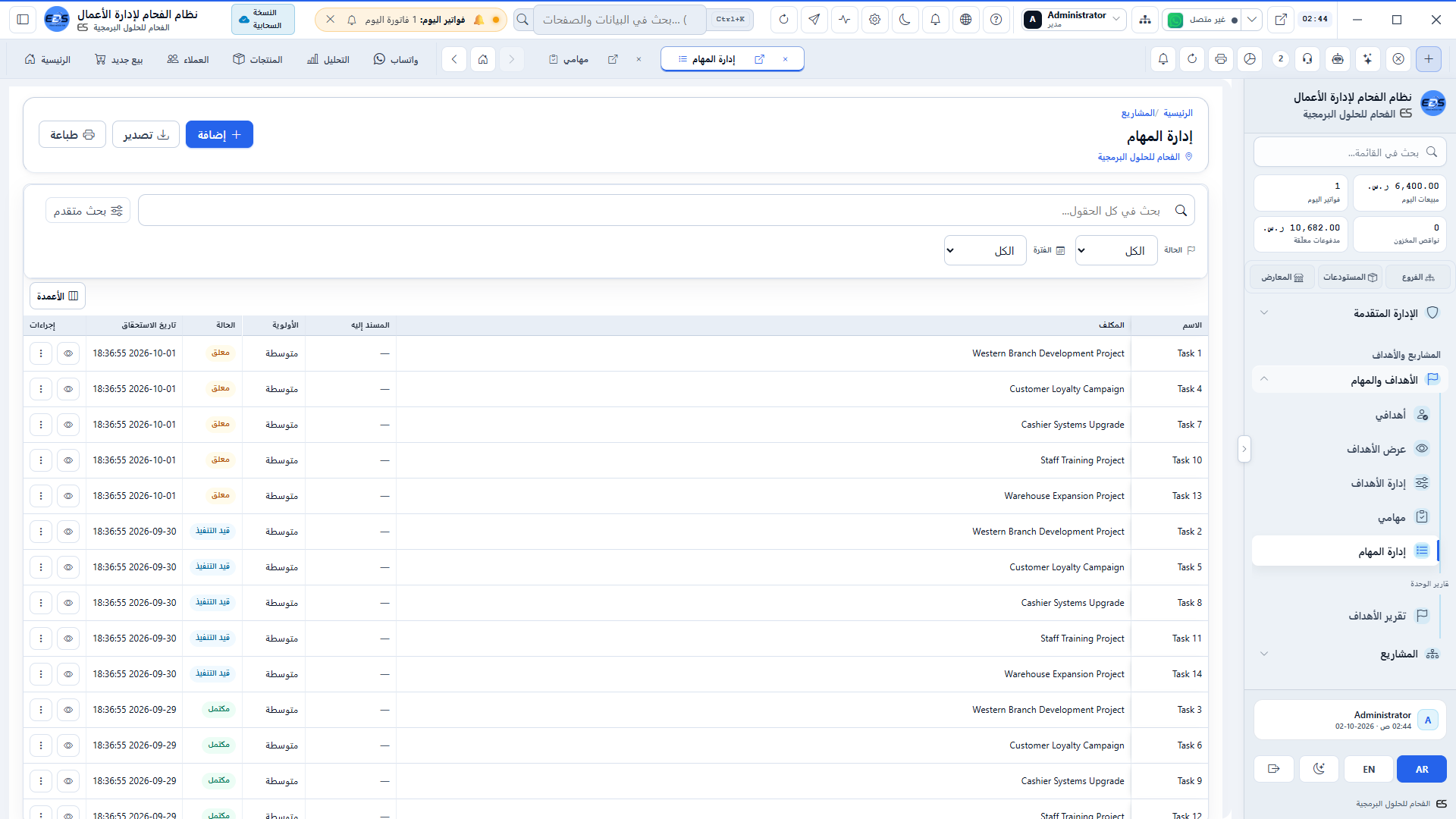Expand the Projects section in sidebar
This screenshot has height=819, width=1456.
click(1350, 654)
